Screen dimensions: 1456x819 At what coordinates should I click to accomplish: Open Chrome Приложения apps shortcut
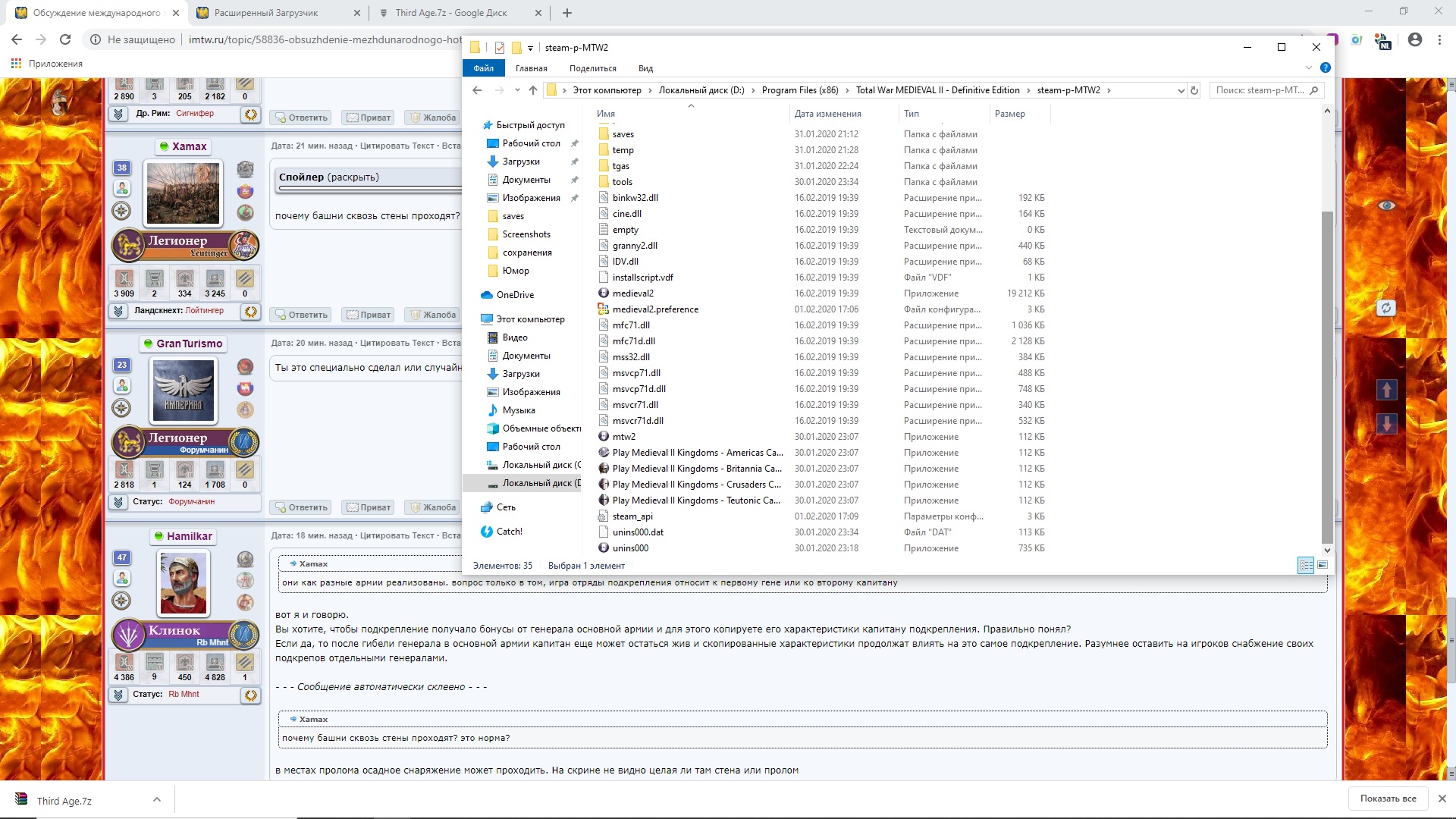pyautogui.click(x=47, y=64)
